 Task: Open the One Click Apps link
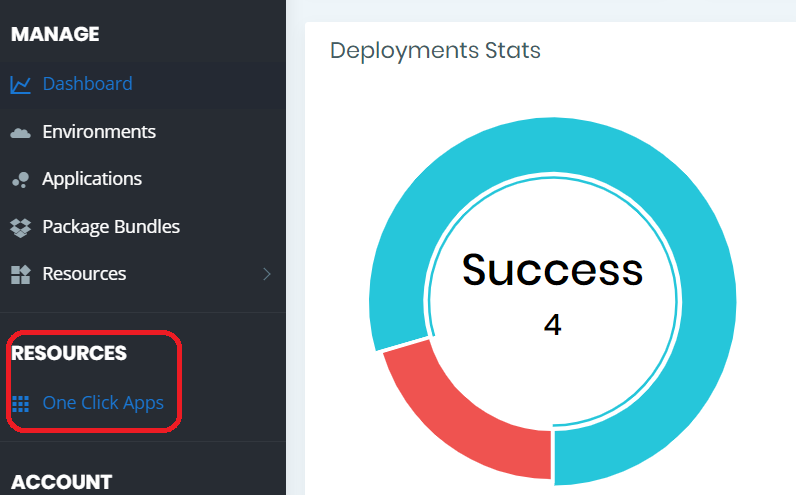[103, 404]
